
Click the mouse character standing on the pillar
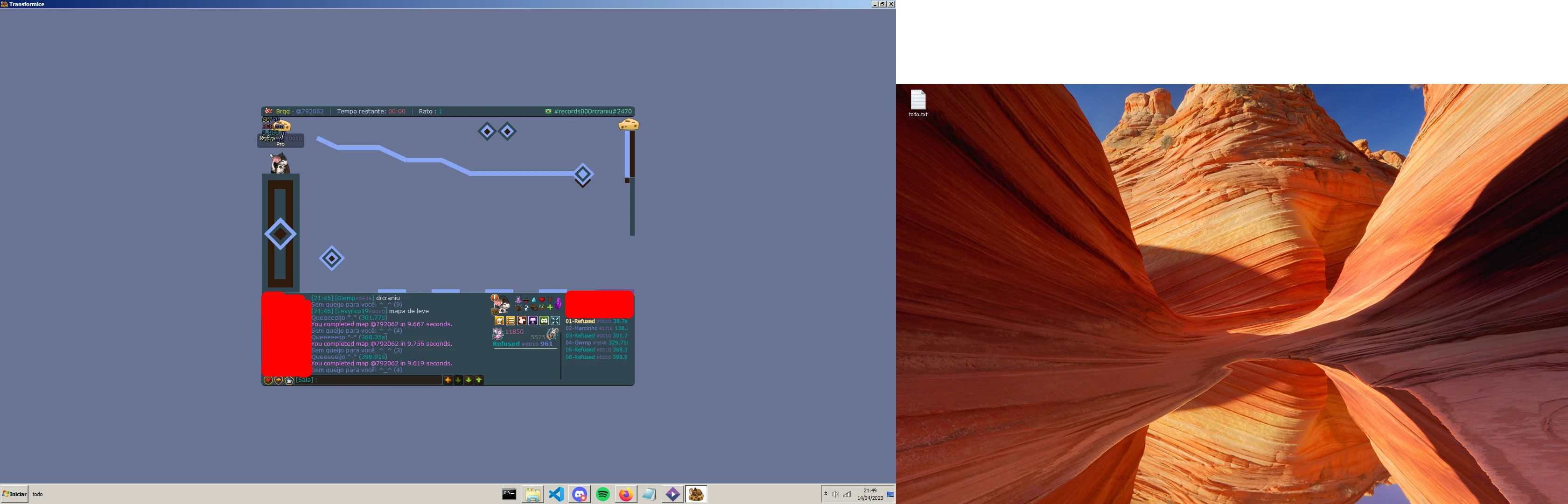280,163
